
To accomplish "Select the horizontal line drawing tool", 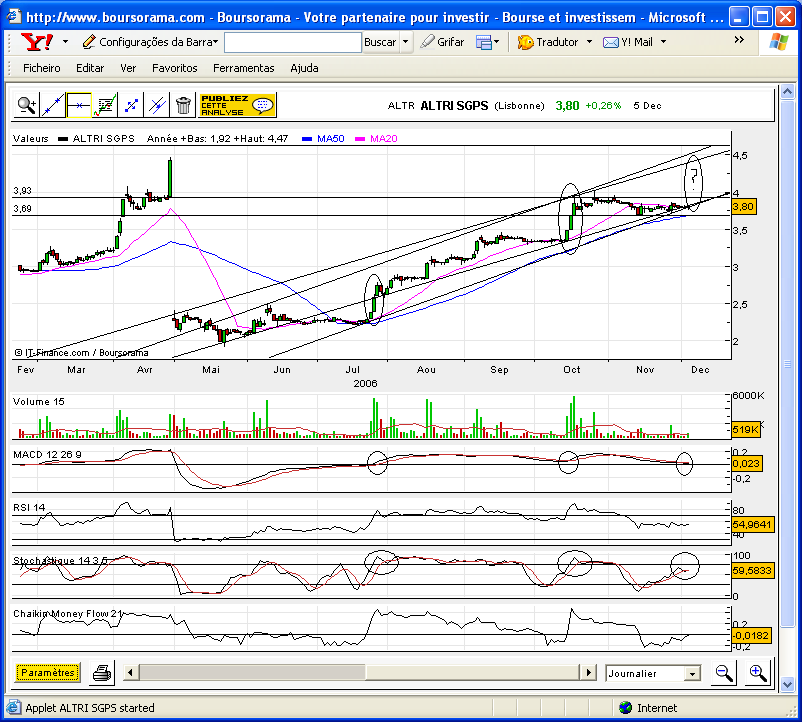I will coord(79,105).
